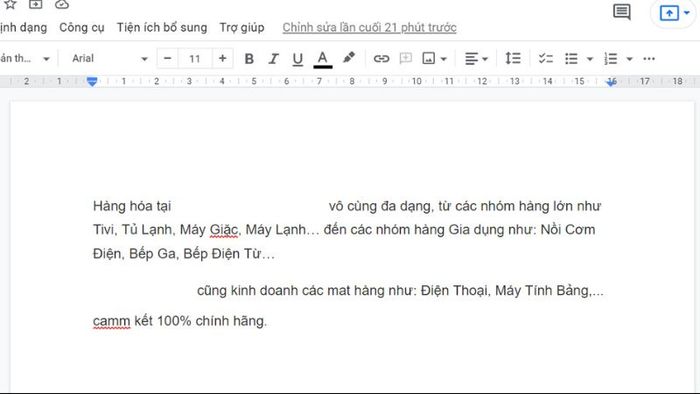The height and width of the screenshot is (394, 700).
Task: Check cloud save status icon
Action: point(62,4)
